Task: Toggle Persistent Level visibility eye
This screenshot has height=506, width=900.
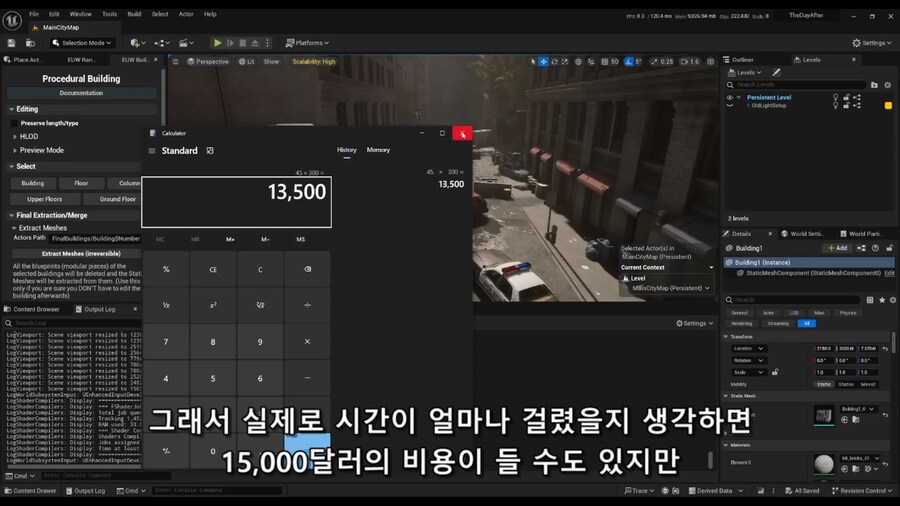Action: [x=730, y=98]
